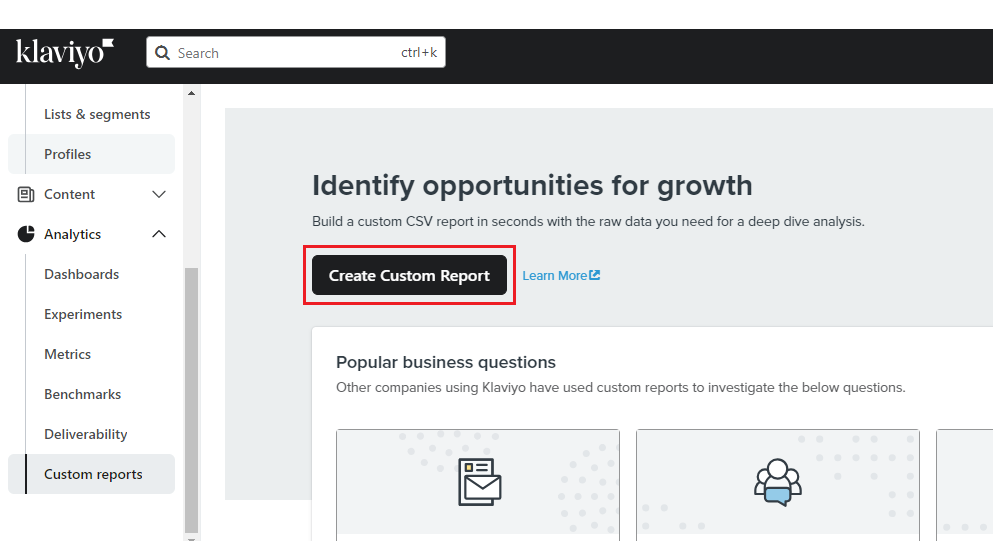This screenshot has width=994, height=542.
Task: Click the Content newspaper icon
Action: pyautogui.click(x=26, y=195)
